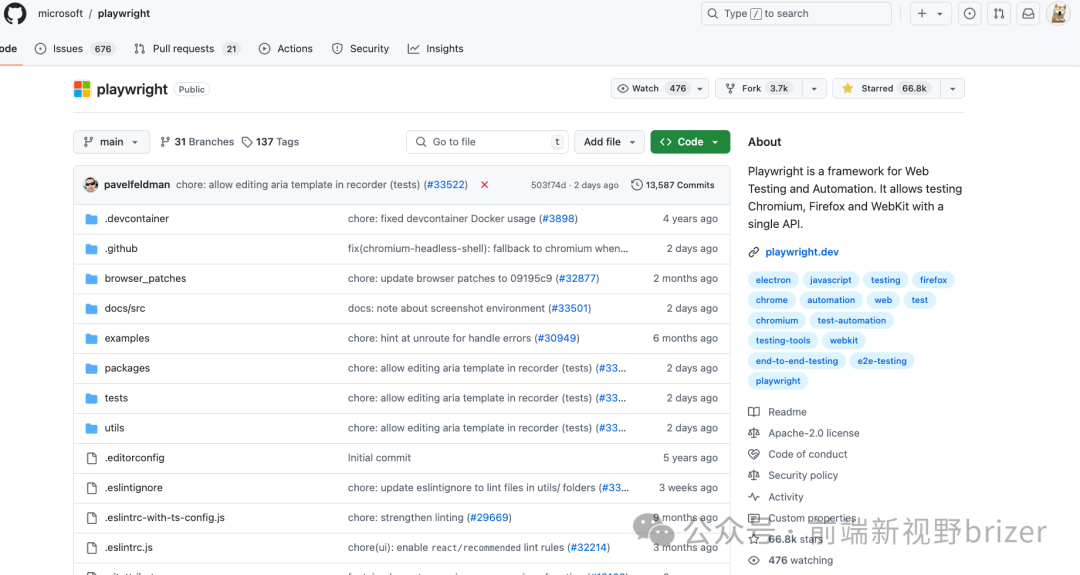Switch to the Pull requests tab
The height and width of the screenshot is (575, 1080).
(187, 49)
